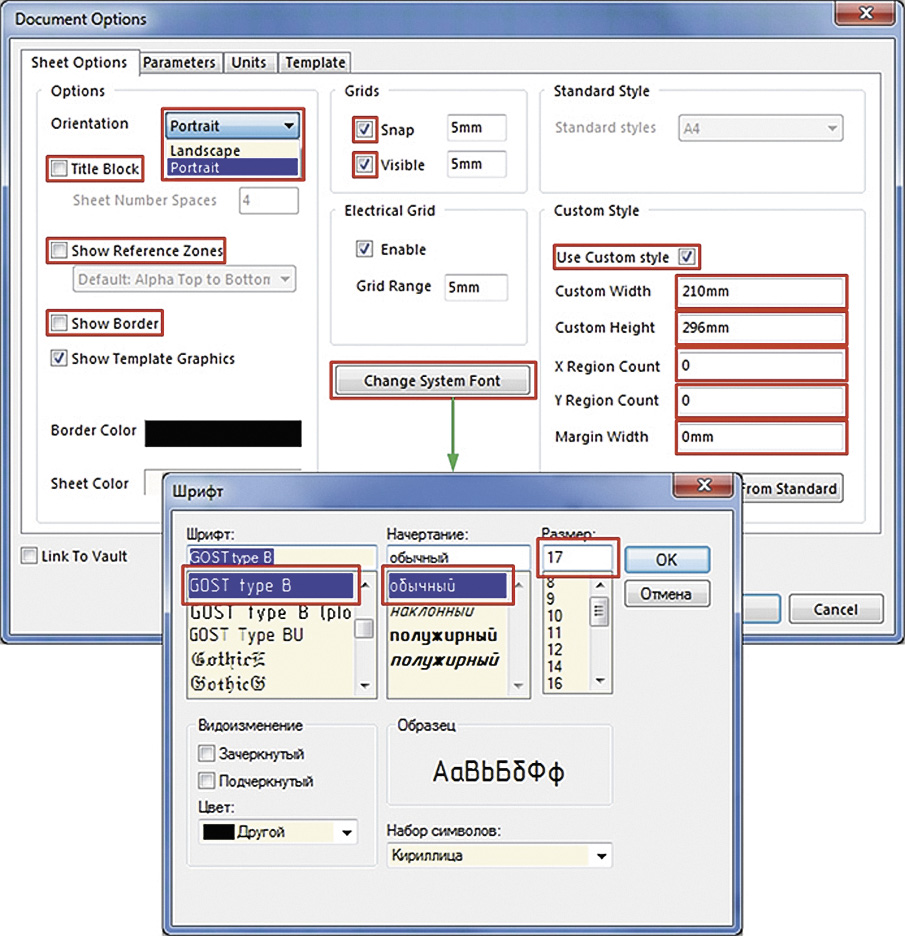Select GOST type B in font list
905x936 pixels.
270,586
